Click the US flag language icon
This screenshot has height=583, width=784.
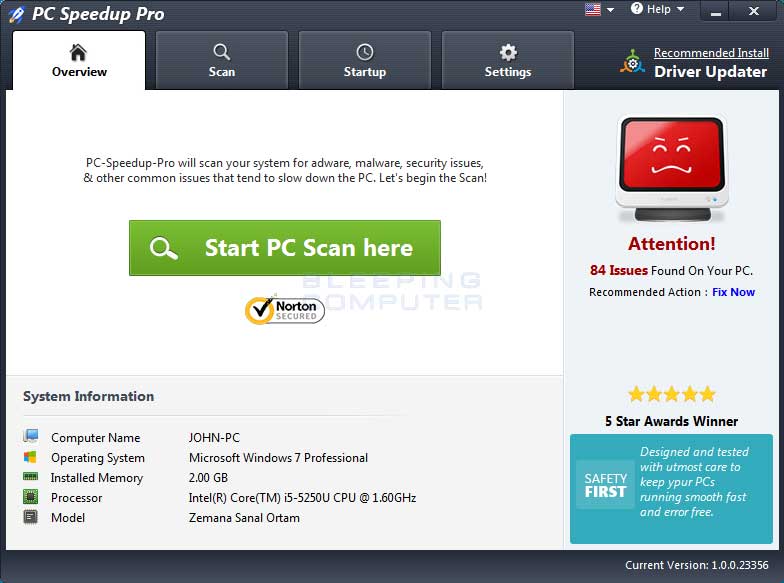click(x=592, y=10)
